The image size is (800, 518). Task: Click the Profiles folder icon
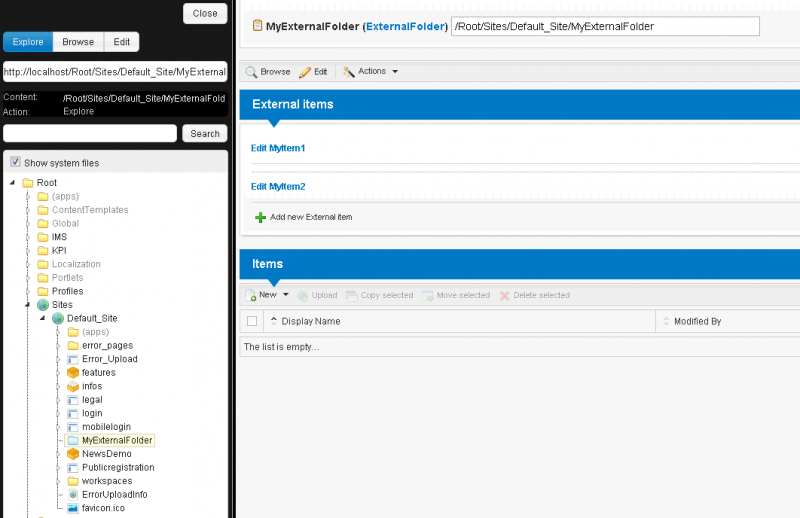43,291
